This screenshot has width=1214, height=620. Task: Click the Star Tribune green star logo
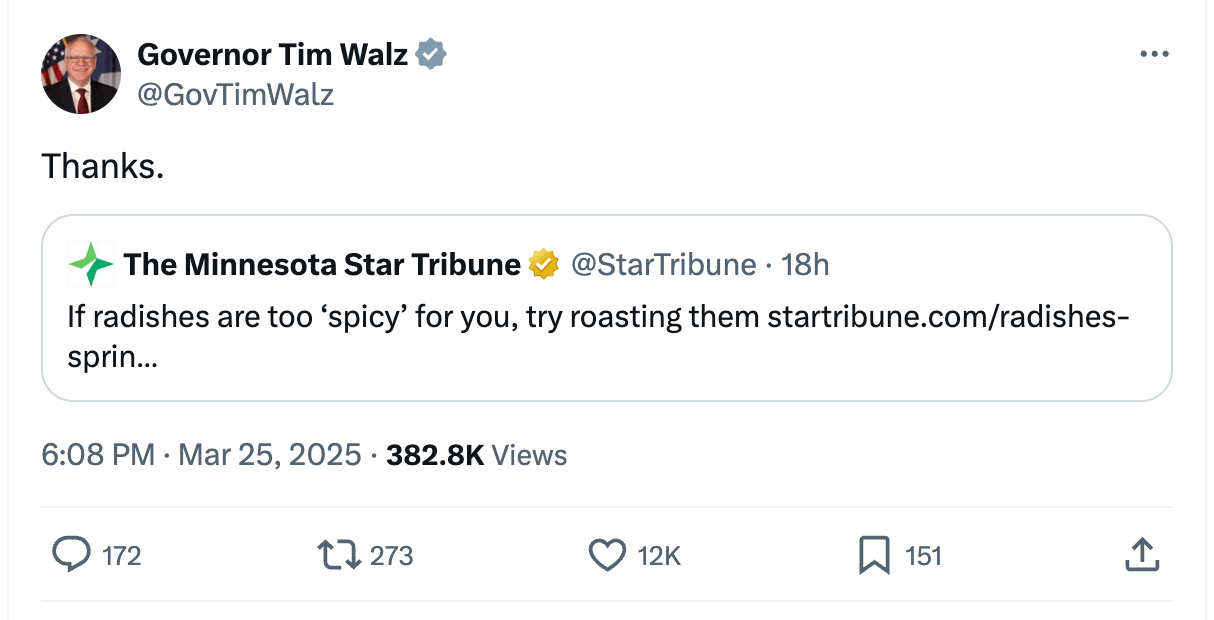coord(90,265)
